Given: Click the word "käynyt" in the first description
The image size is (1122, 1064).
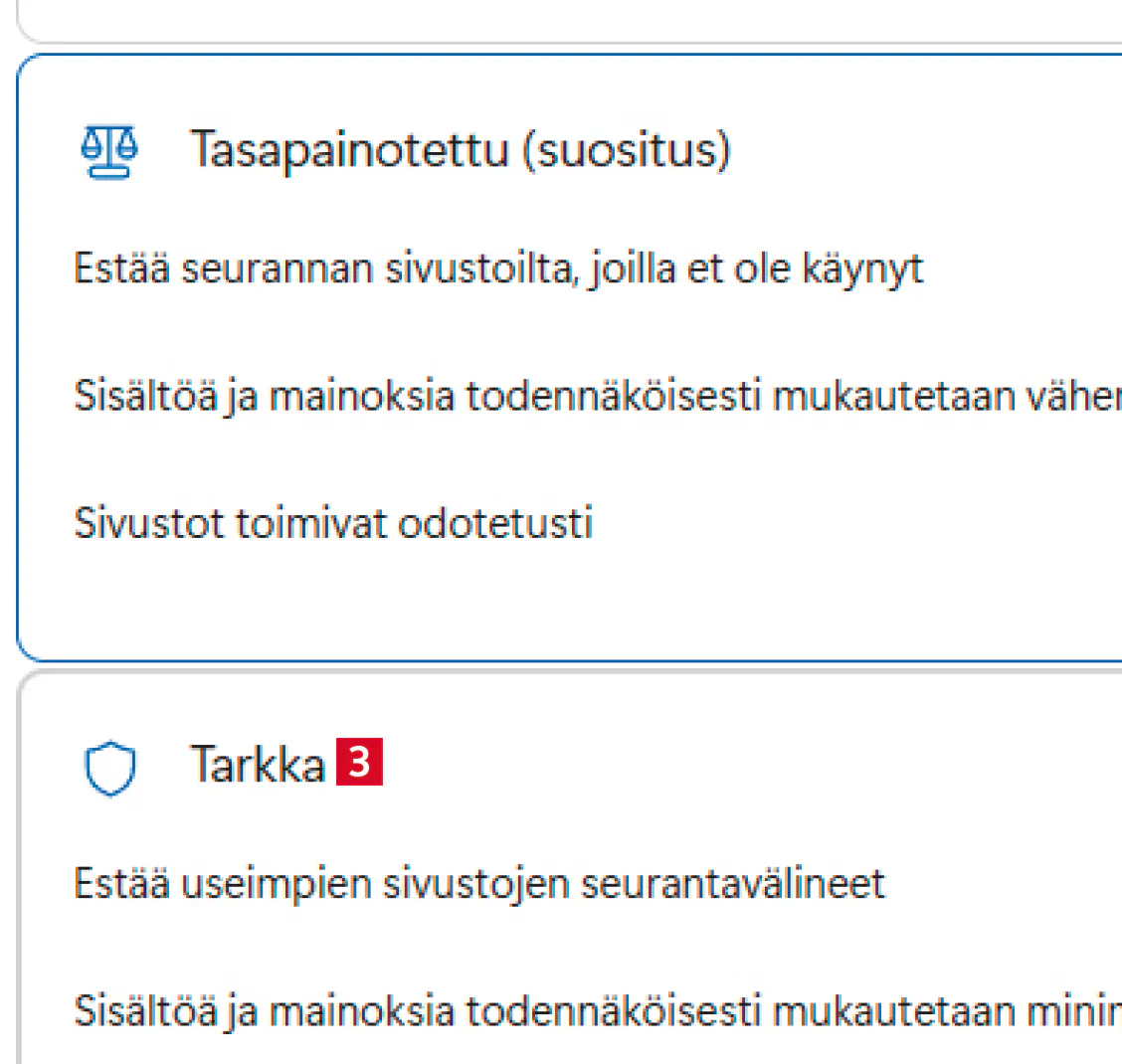Looking at the screenshot, I should [x=862, y=270].
